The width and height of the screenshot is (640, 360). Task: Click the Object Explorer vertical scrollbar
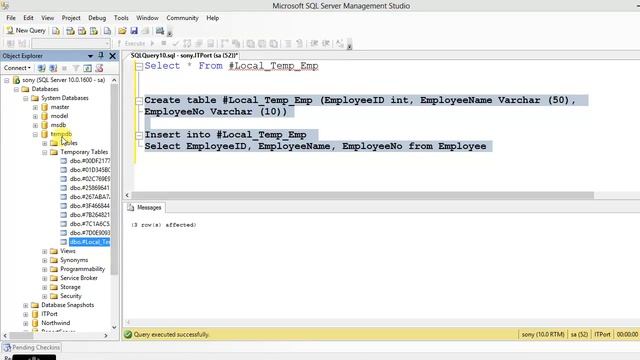point(114,179)
